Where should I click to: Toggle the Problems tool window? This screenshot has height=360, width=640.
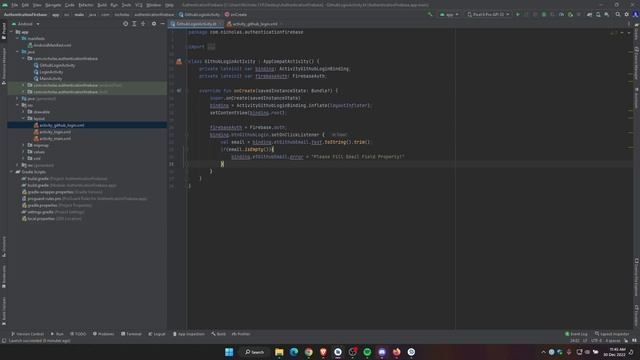[x=103, y=334]
